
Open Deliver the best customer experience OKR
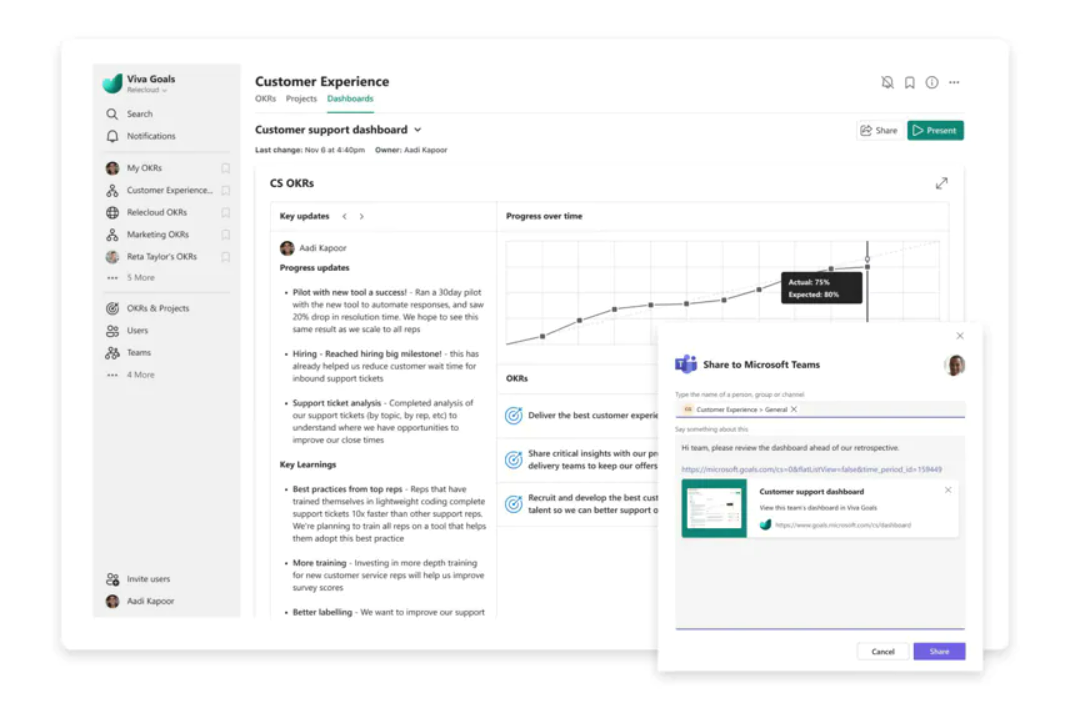[593, 415]
